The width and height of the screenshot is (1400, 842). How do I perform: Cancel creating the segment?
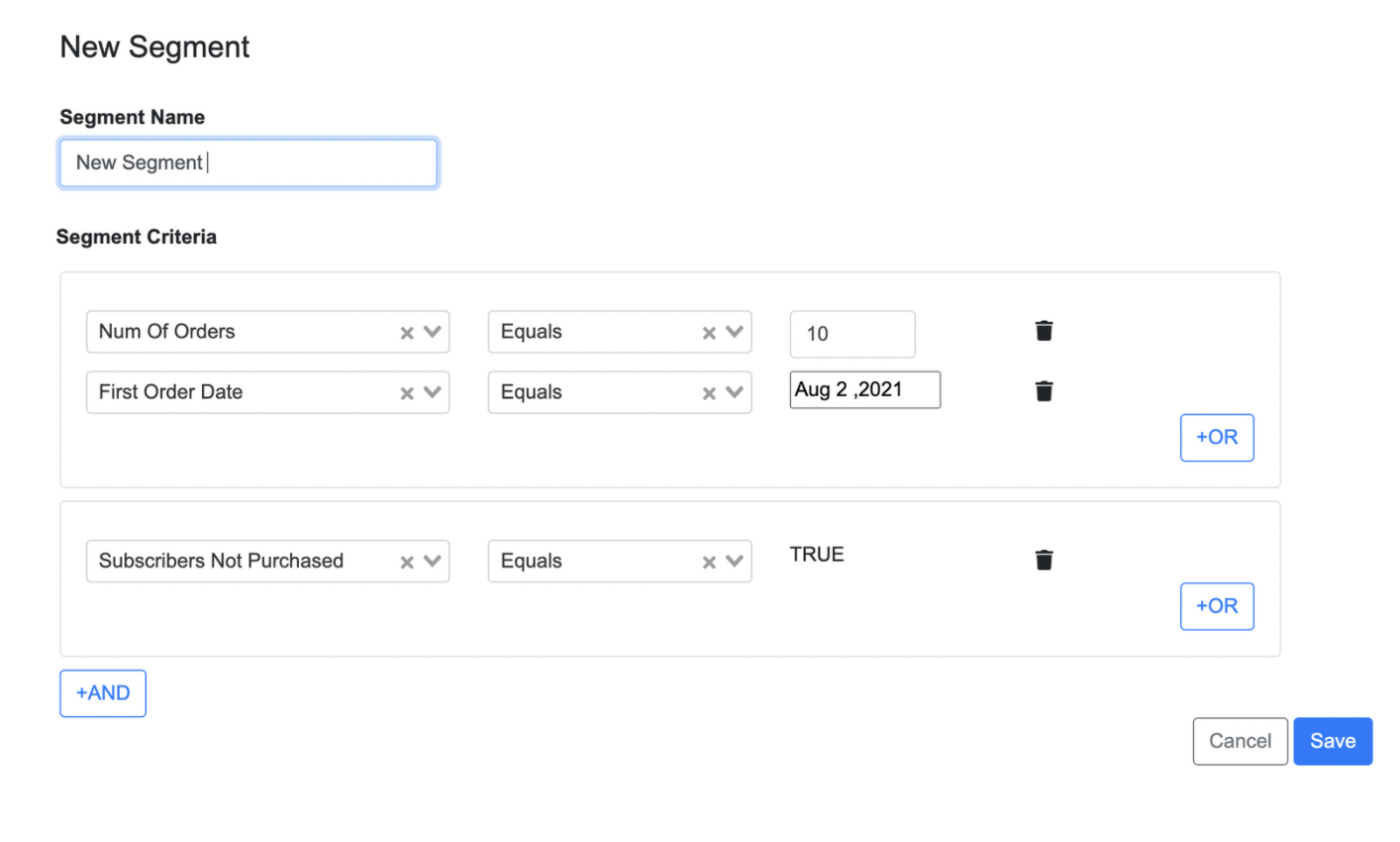pos(1241,741)
